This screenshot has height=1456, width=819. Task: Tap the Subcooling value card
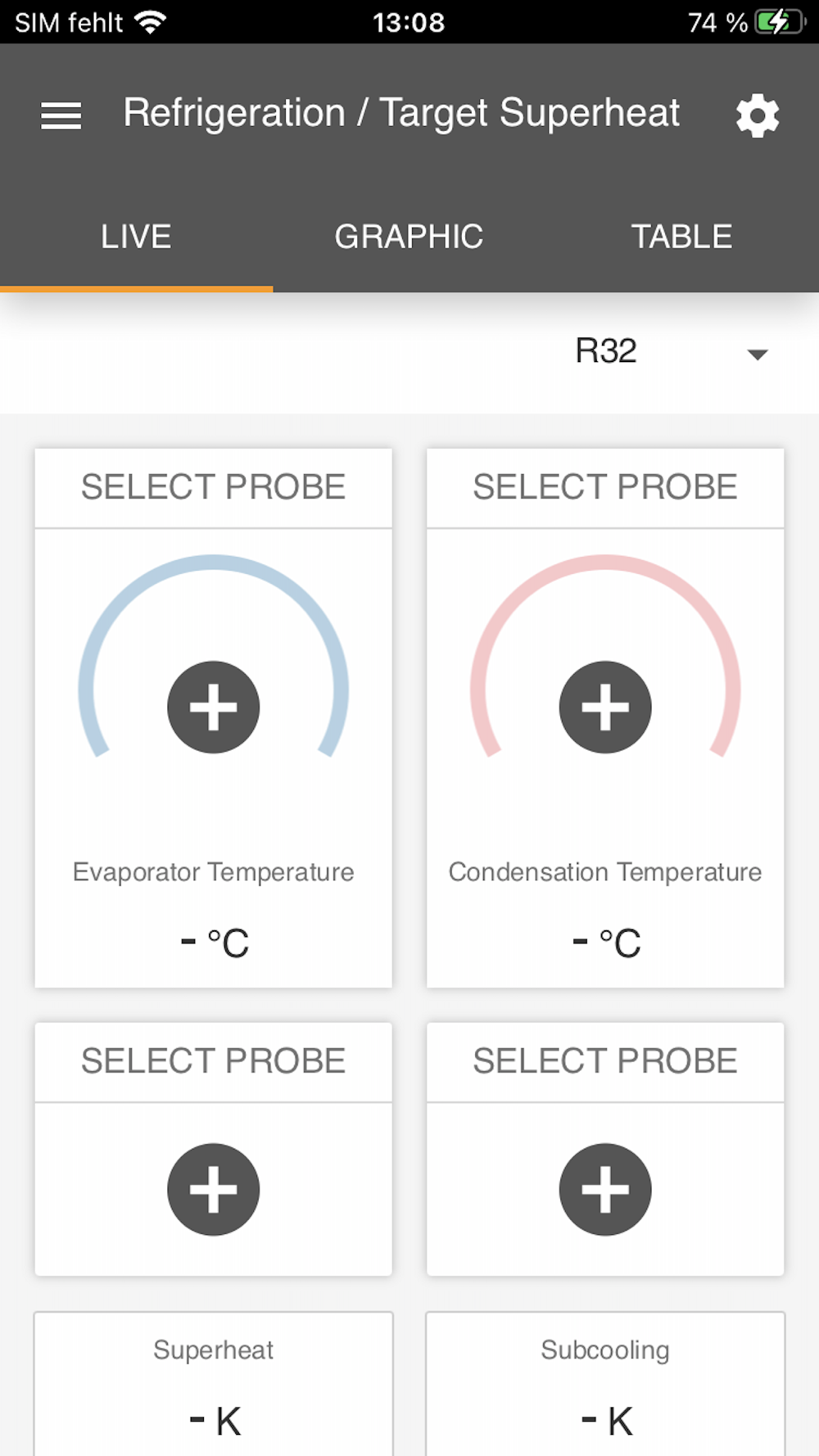(605, 1384)
